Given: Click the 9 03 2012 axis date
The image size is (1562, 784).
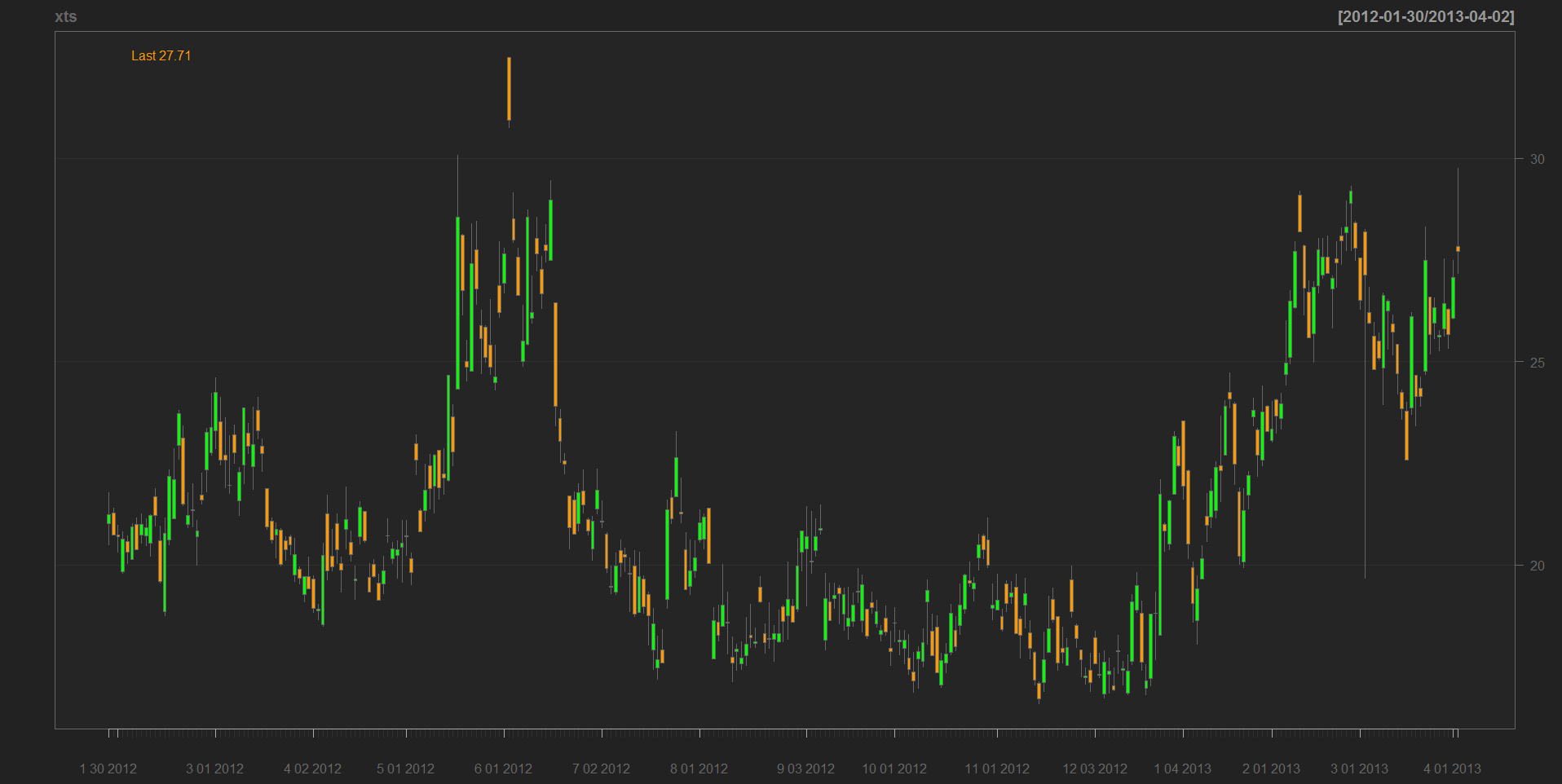Looking at the screenshot, I should [805, 769].
